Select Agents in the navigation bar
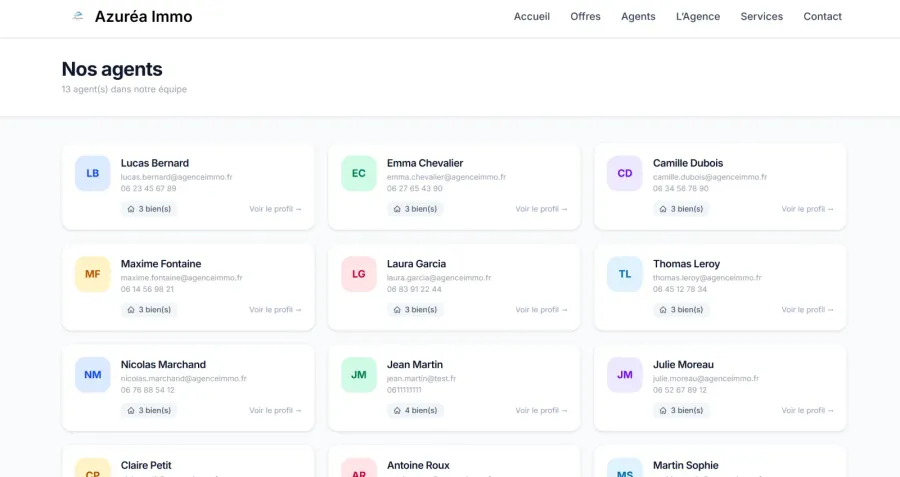 coord(638,17)
